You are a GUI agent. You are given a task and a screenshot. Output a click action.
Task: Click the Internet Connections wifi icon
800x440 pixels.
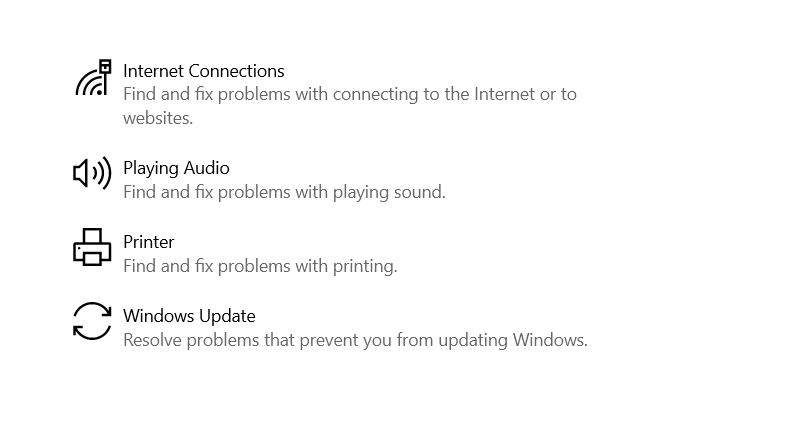pos(93,78)
